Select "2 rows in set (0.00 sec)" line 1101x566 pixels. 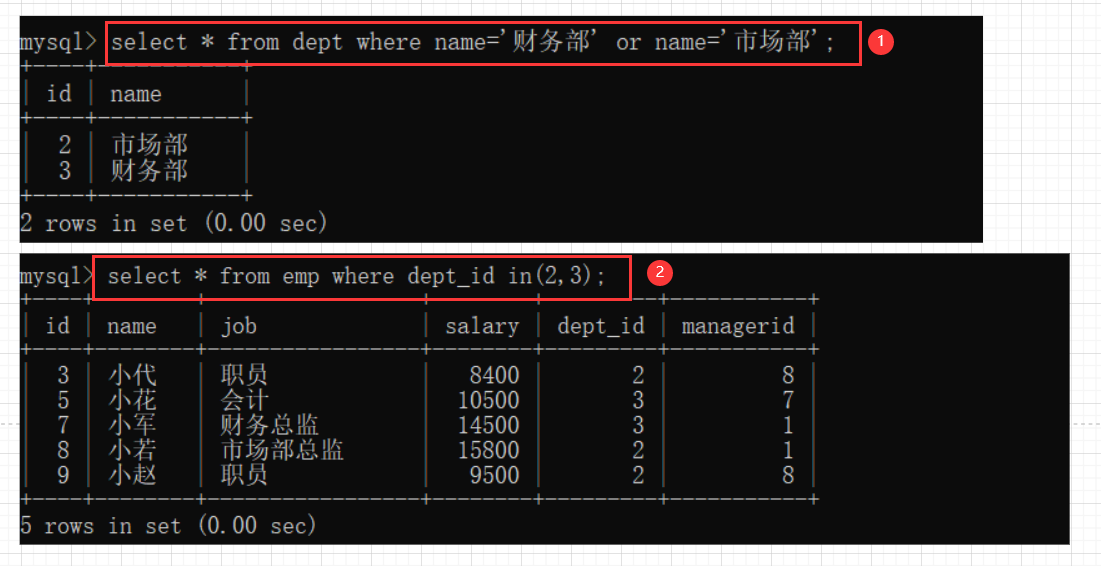[x=173, y=223]
